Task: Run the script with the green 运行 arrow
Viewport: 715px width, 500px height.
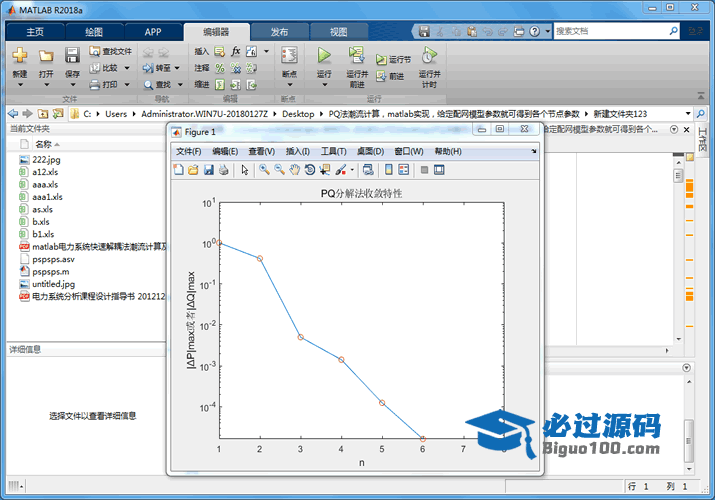Action: [324, 56]
